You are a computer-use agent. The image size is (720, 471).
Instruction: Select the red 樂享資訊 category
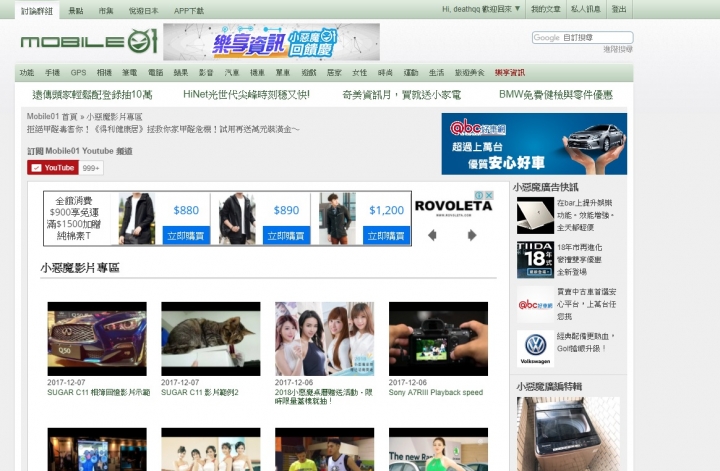click(510, 73)
